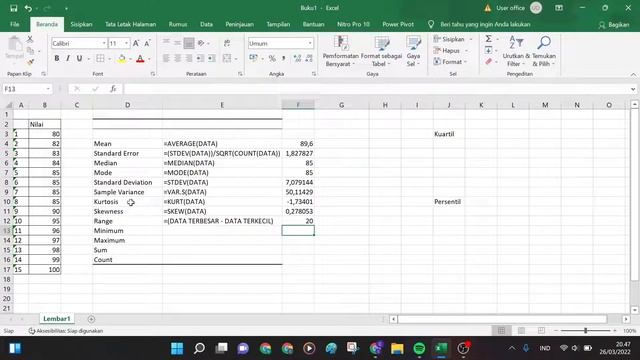Image resolution: width=640 pixels, height=360 pixels.
Task: Click the fx insert function icon
Action: [x=113, y=89]
